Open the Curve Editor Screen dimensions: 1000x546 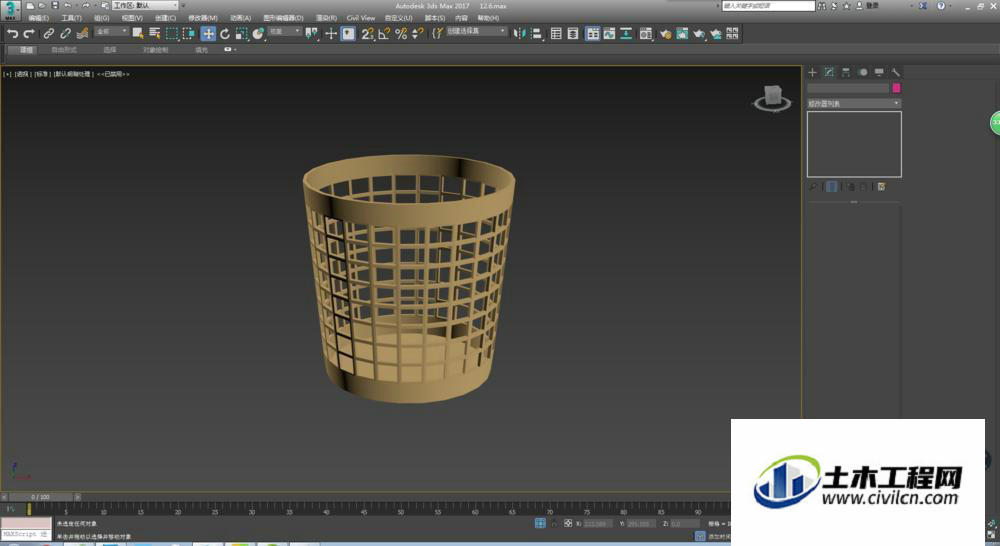(x=609, y=33)
